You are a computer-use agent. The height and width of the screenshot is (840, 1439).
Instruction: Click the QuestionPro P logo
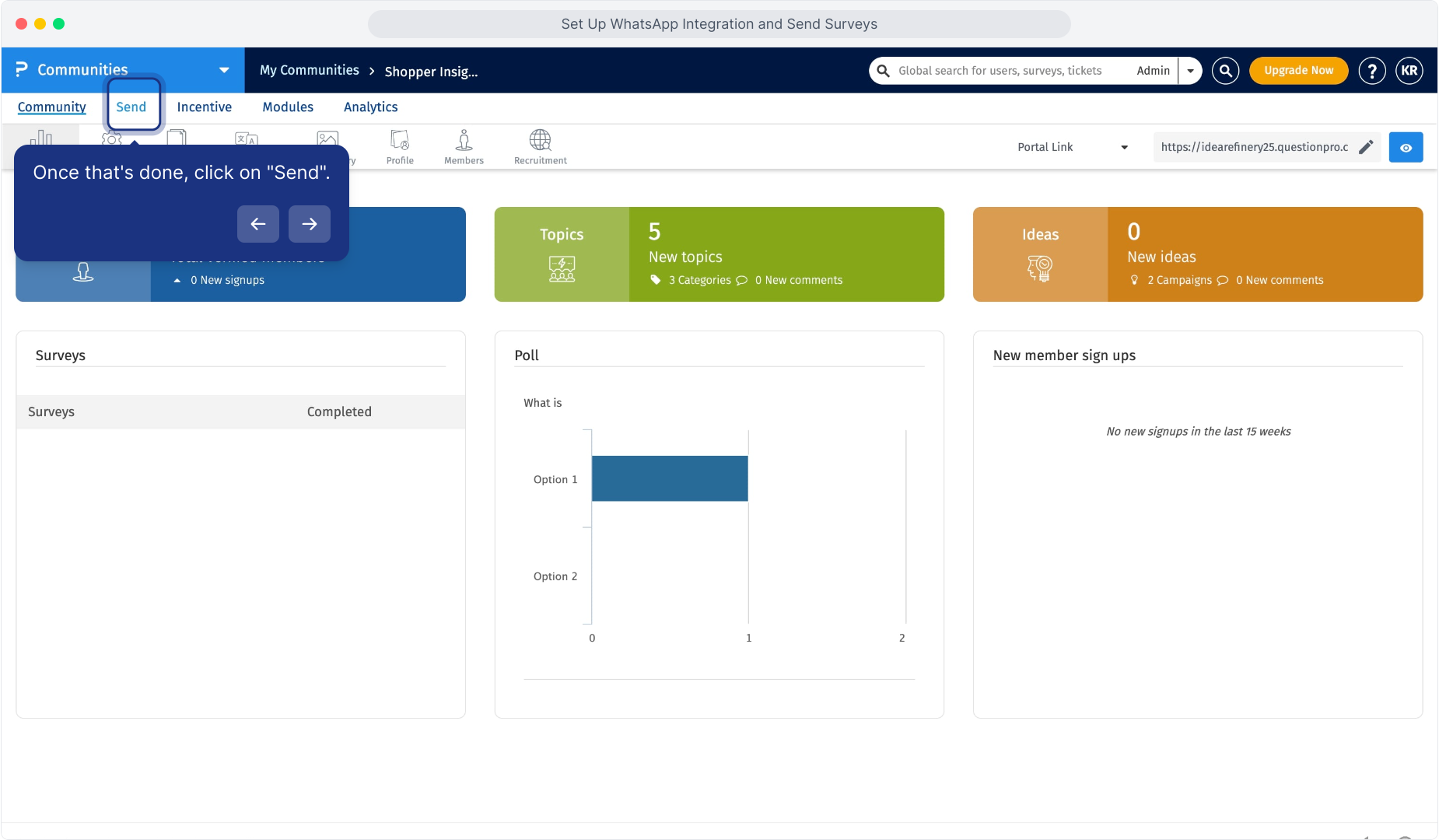(22, 70)
